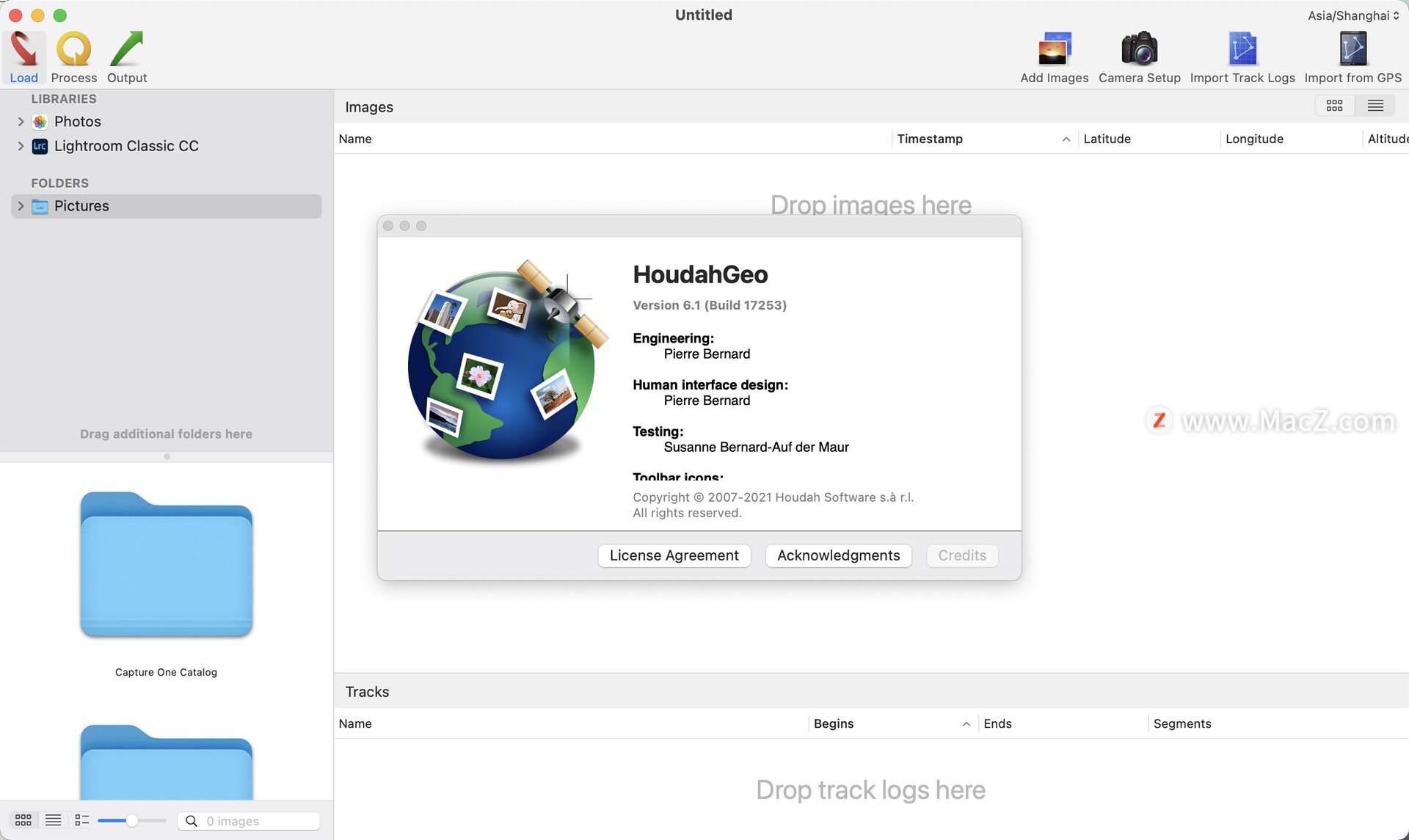Click the search magnifier icon

tap(192, 821)
